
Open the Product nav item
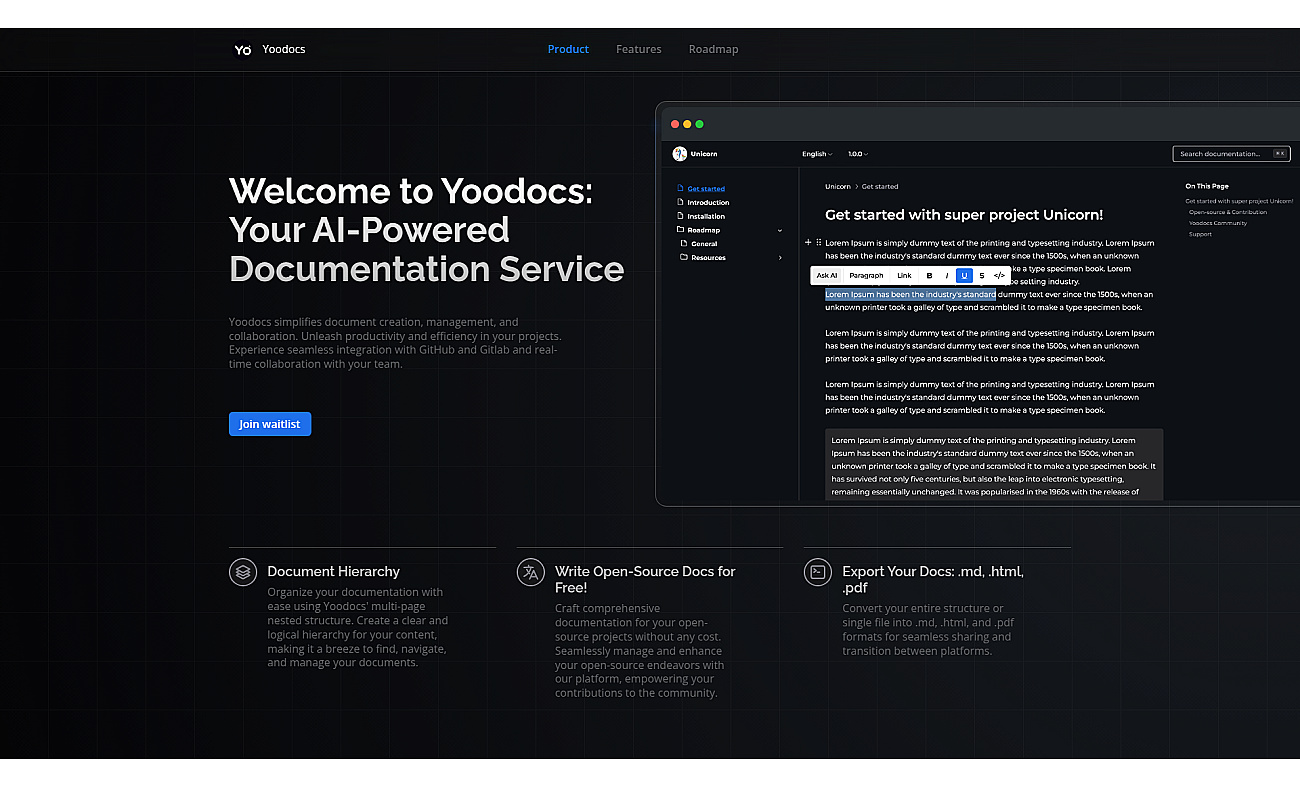(568, 49)
